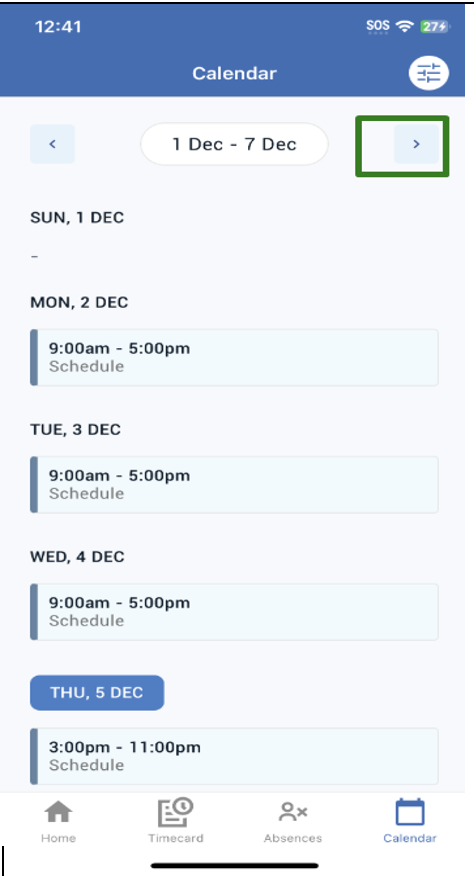The height and width of the screenshot is (890, 474).
Task: Tap the battery indicator in status bar
Action: [435, 26]
